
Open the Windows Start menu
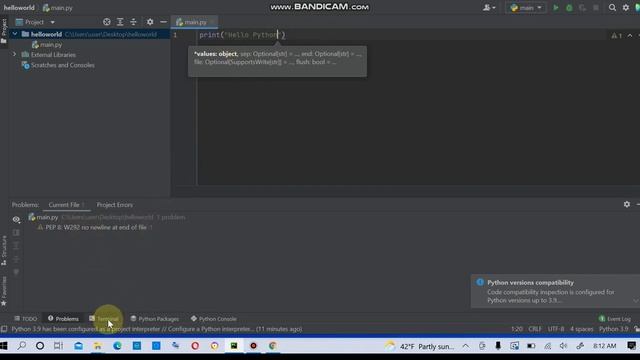point(4,346)
